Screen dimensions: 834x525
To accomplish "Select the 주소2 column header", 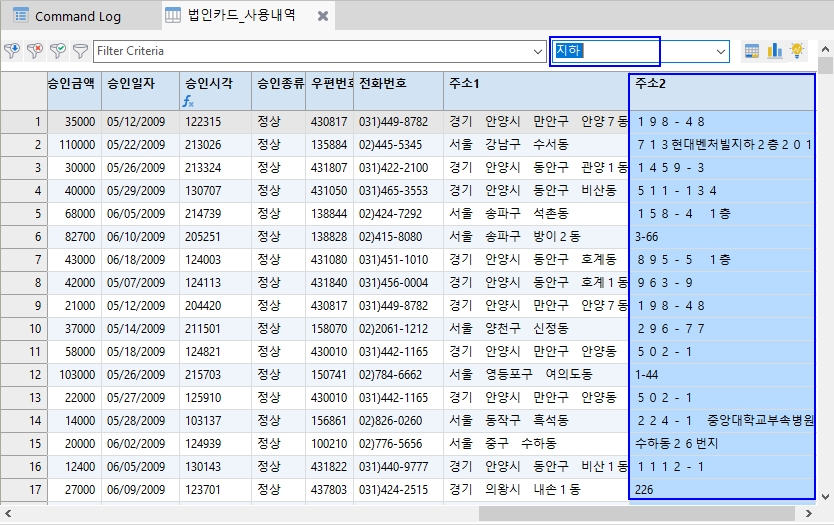I will pyautogui.click(x=722, y=91).
